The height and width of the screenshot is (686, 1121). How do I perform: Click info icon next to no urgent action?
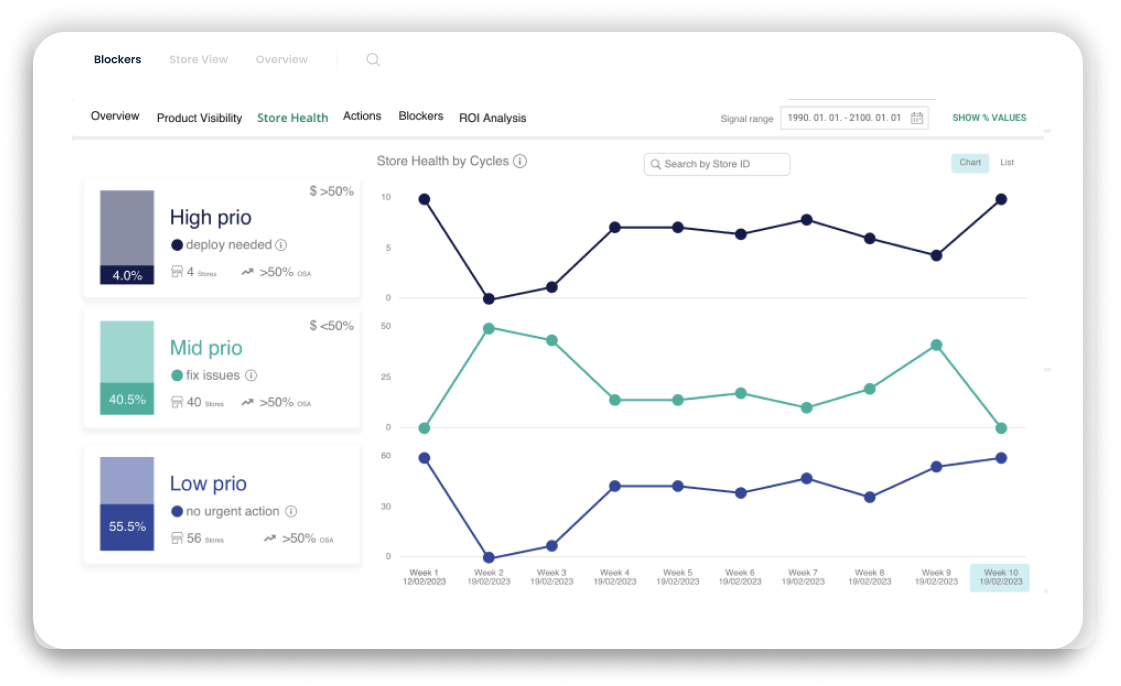pos(291,511)
